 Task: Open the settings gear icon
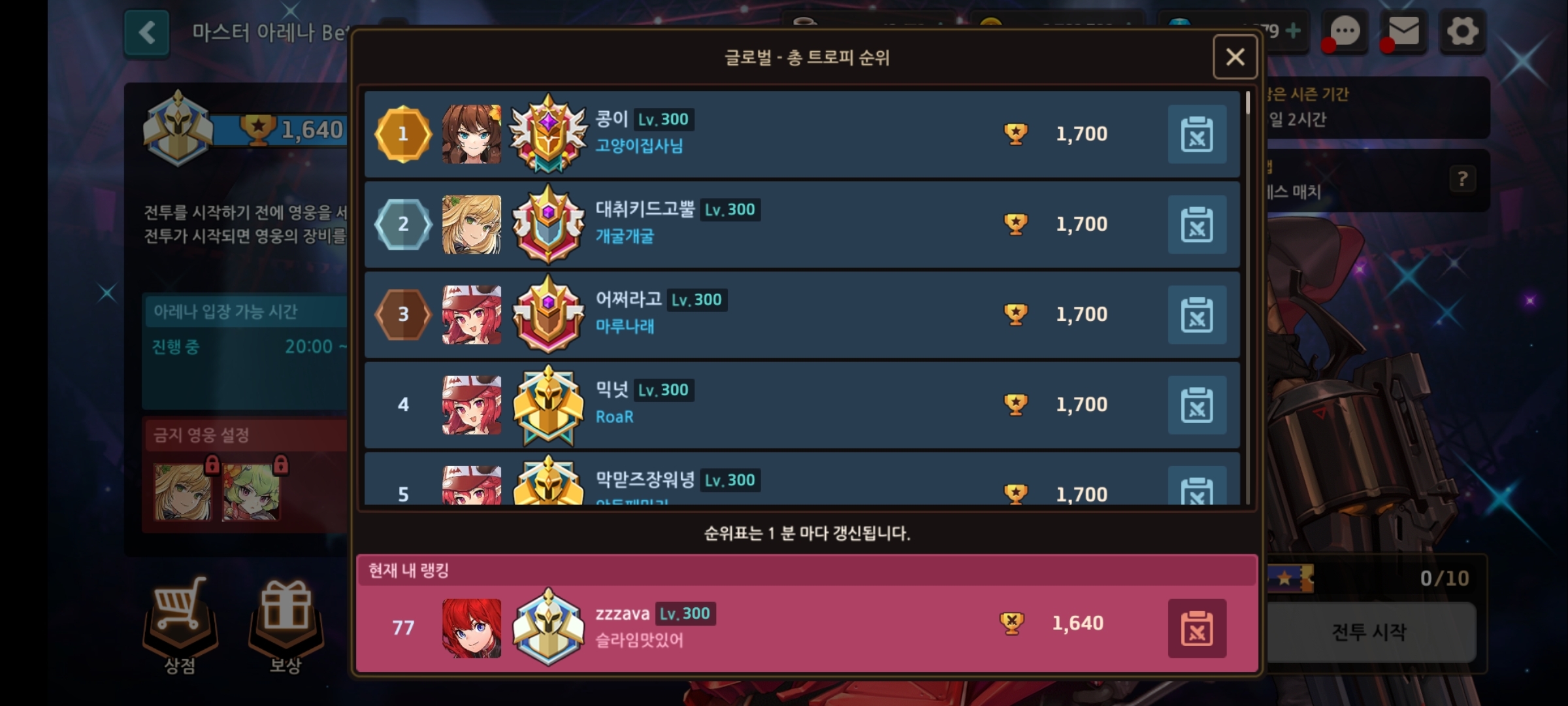[x=1462, y=31]
